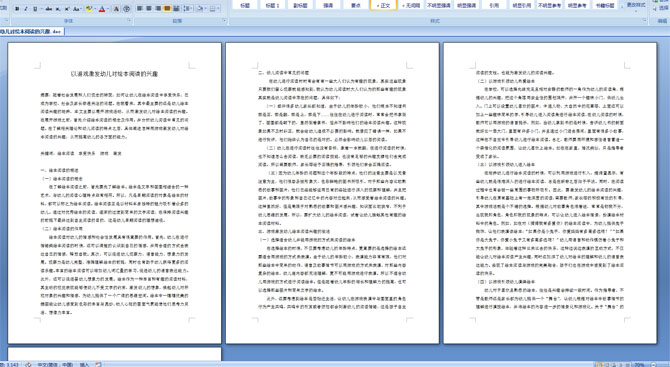Select the Justify alignment icon
Viewport: 670px width, 367px height.
[167, 8]
